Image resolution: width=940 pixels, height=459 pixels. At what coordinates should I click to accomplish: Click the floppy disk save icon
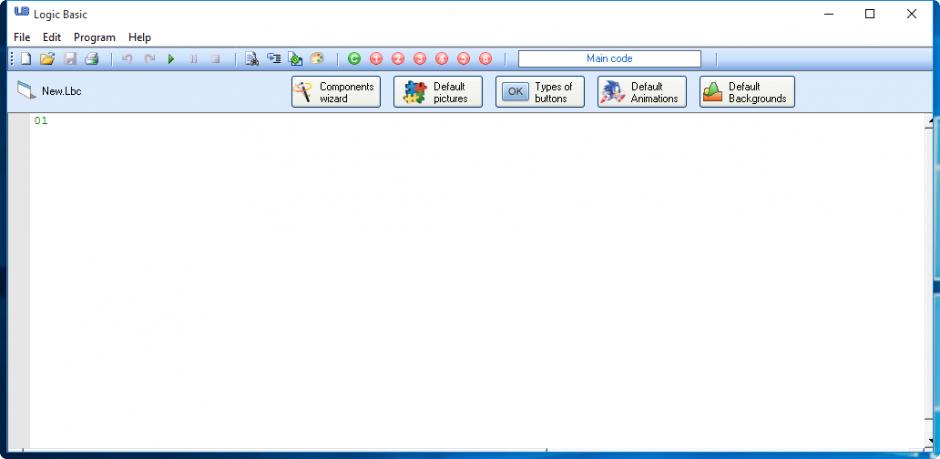[x=70, y=59]
